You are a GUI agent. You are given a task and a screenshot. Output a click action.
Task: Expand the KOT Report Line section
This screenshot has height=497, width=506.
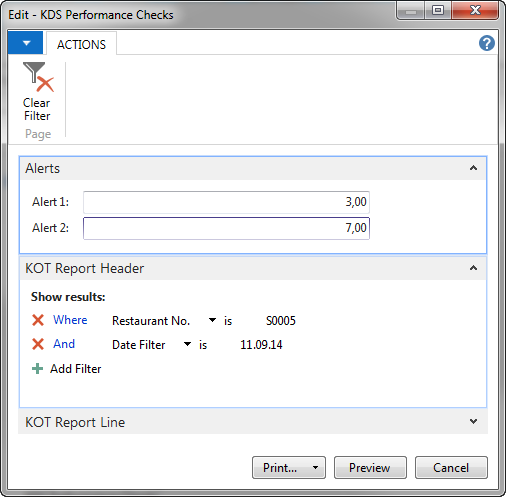tap(473, 421)
